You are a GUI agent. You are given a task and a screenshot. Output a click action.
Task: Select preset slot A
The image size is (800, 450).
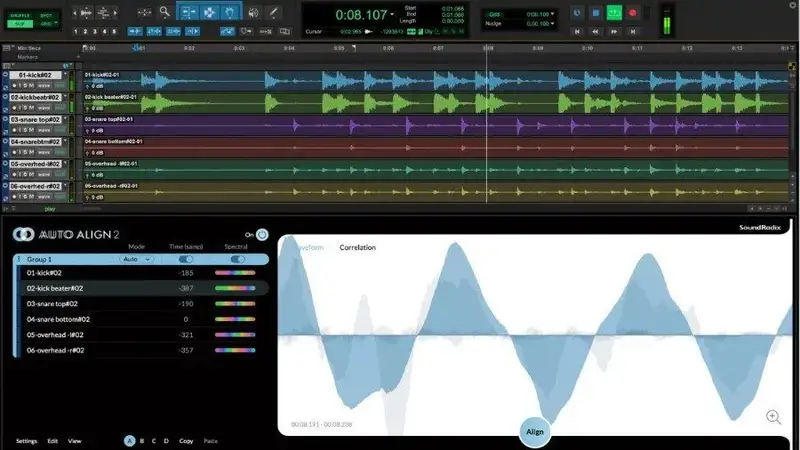tap(130, 441)
